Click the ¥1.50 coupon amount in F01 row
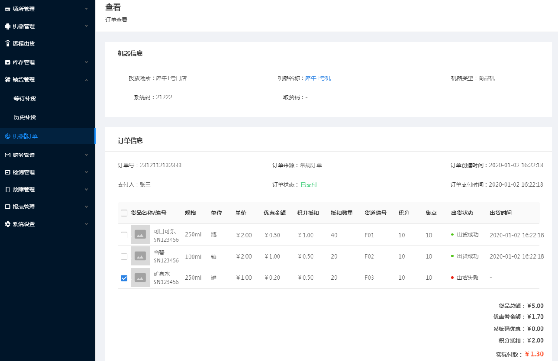 (x=272, y=235)
